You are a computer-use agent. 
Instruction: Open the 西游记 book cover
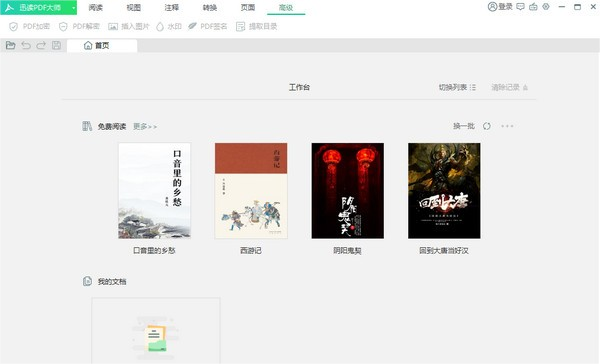point(251,191)
